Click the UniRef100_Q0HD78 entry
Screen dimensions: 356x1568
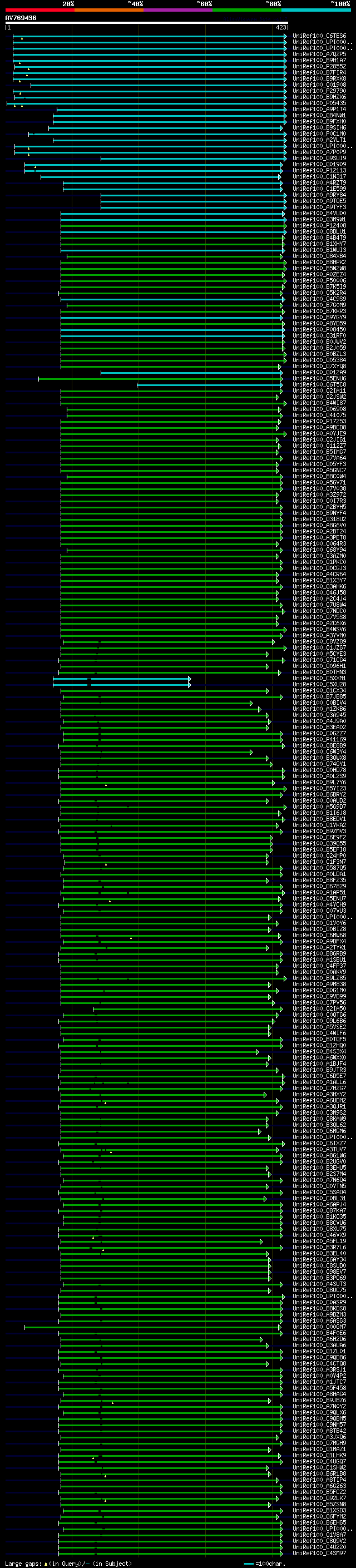coord(319,770)
